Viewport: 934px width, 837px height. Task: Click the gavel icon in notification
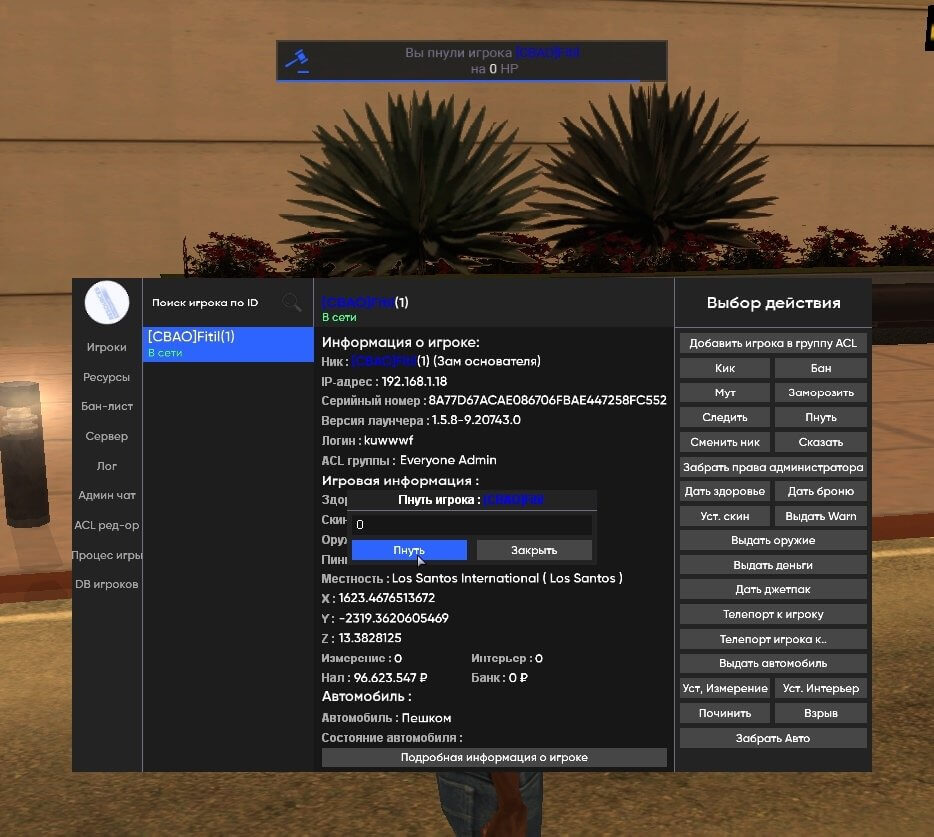[x=297, y=61]
